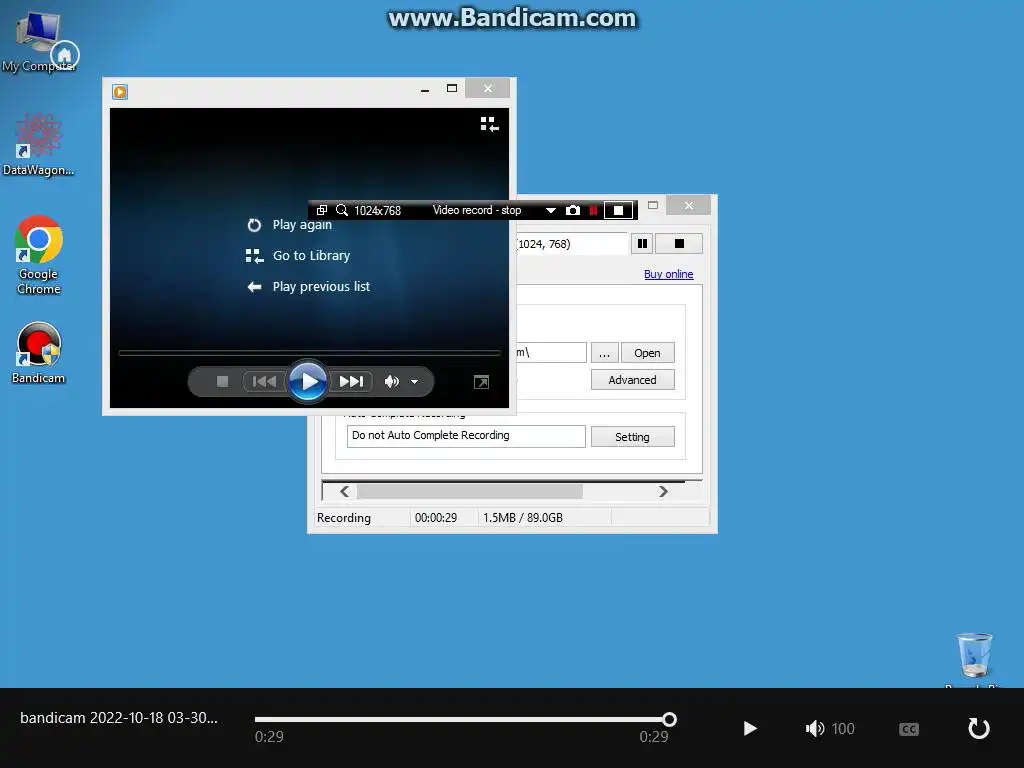Open My Computer desktop icon

click(39, 41)
